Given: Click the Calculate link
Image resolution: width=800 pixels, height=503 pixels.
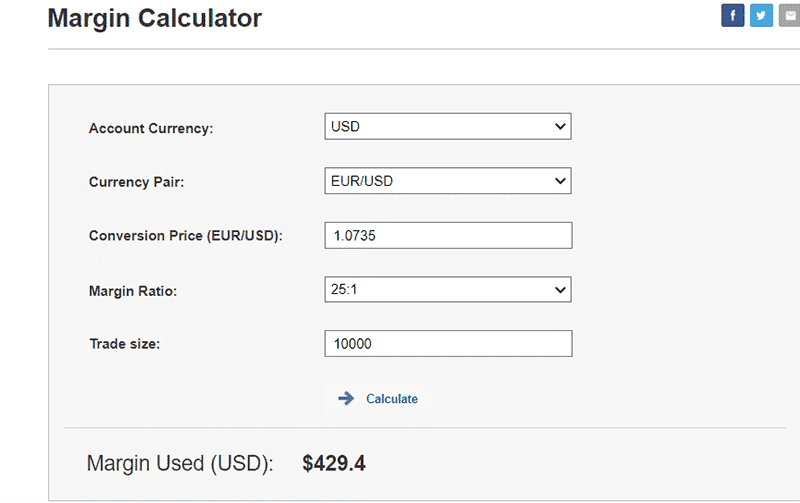Looking at the screenshot, I should coord(391,399).
